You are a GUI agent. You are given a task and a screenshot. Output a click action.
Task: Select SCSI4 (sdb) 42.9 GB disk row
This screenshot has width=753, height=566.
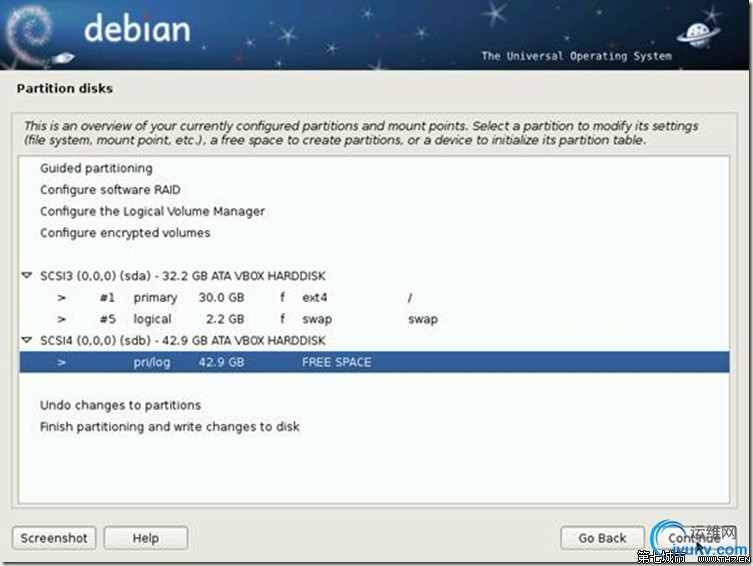click(374, 340)
